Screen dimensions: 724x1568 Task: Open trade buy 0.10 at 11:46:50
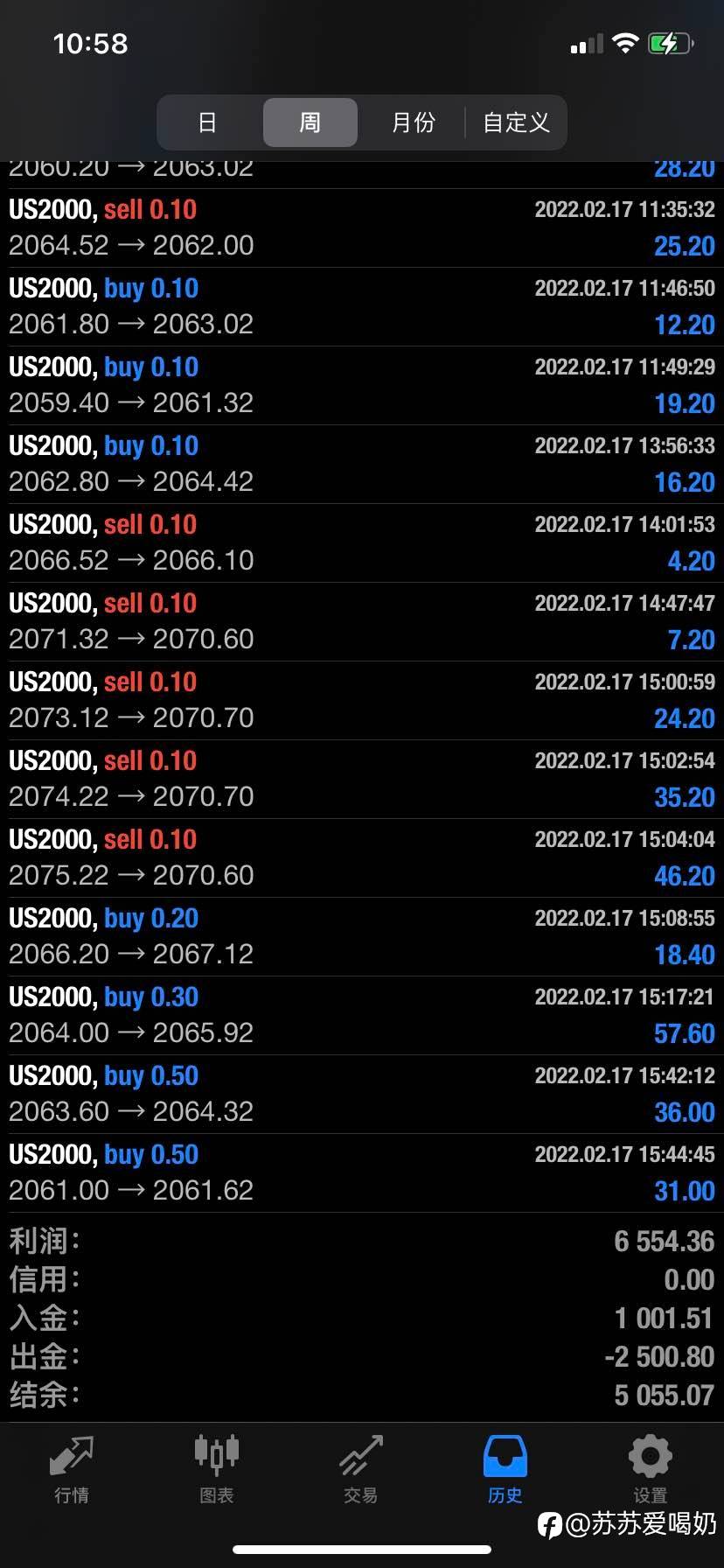pyautogui.click(x=362, y=306)
